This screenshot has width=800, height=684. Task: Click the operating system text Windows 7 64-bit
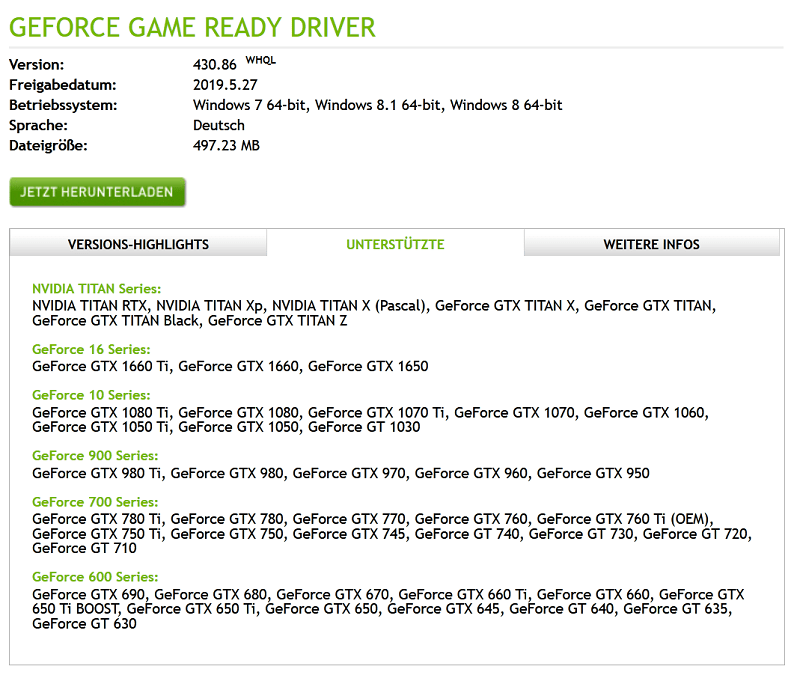pos(249,105)
